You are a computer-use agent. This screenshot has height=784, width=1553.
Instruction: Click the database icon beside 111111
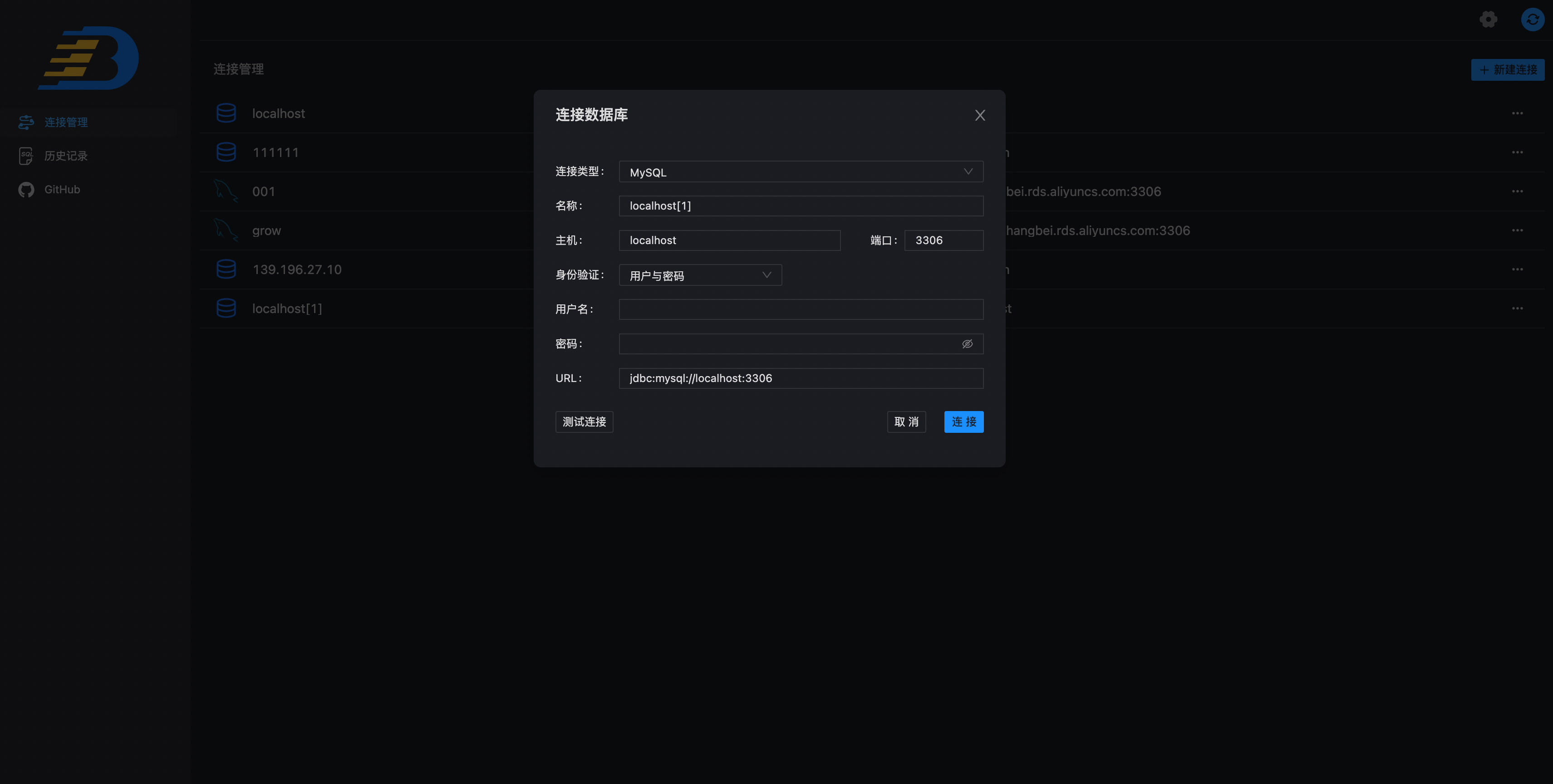226,152
